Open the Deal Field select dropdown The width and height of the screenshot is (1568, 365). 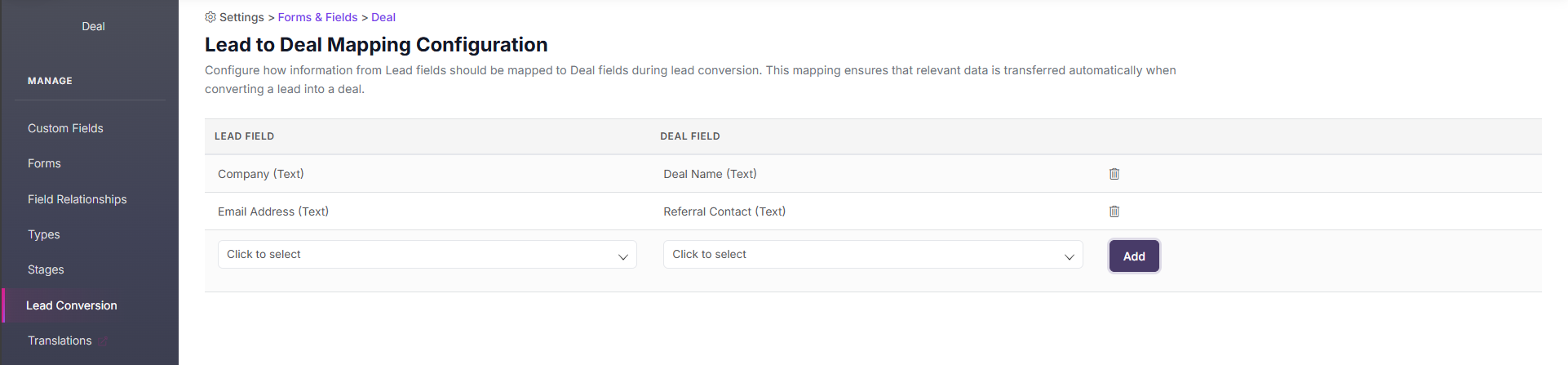point(873,255)
